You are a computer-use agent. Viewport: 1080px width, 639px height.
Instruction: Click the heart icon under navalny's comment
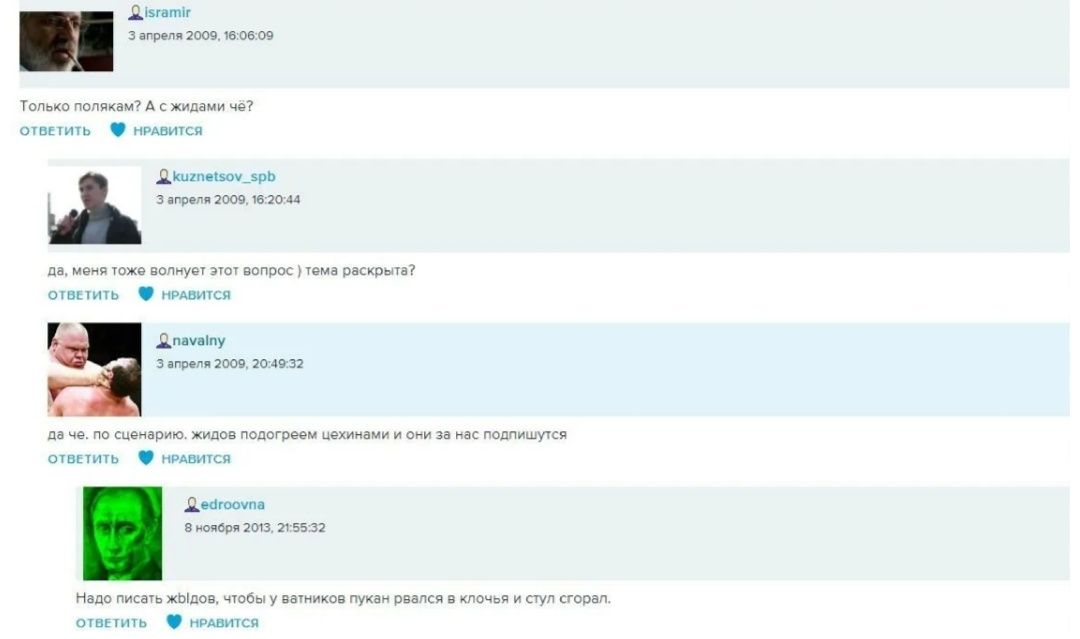pyautogui.click(x=146, y=457)
